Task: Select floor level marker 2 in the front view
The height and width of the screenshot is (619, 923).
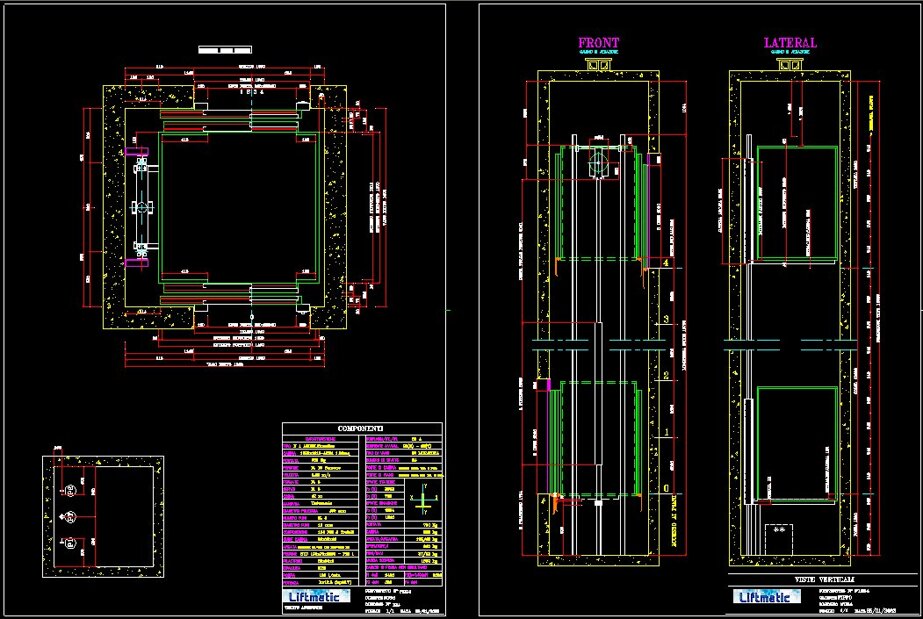Action: click(666, 375)
